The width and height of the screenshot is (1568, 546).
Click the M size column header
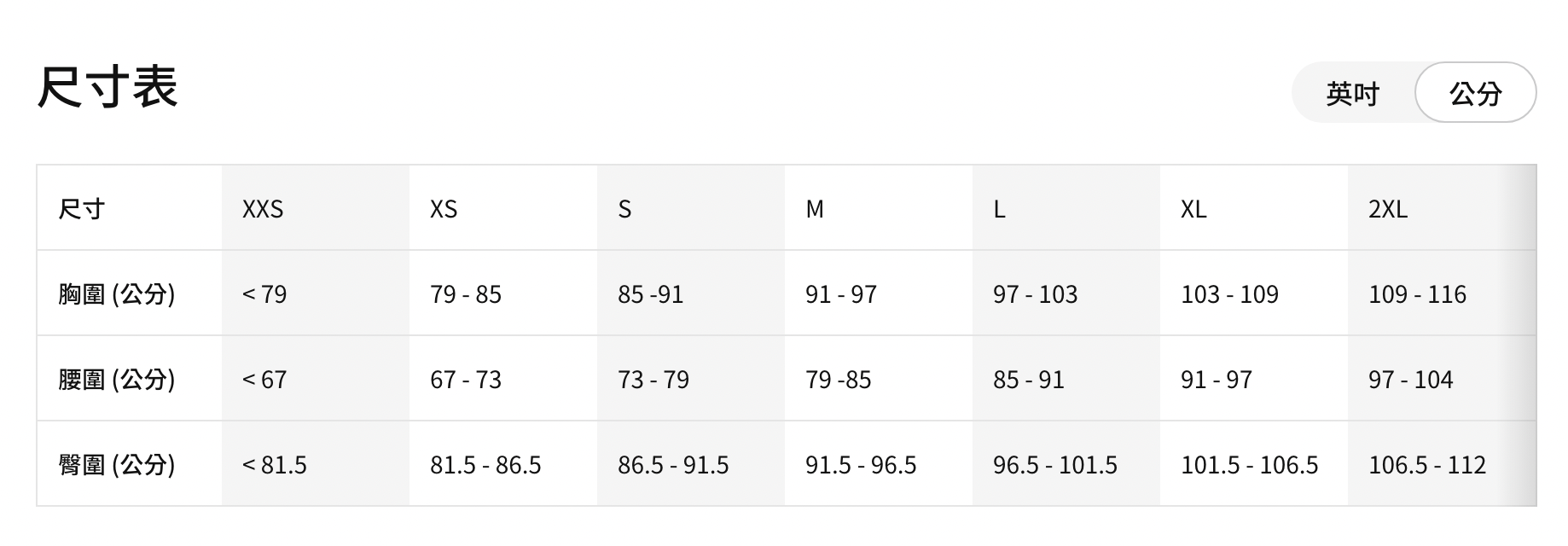click(815, 209)
